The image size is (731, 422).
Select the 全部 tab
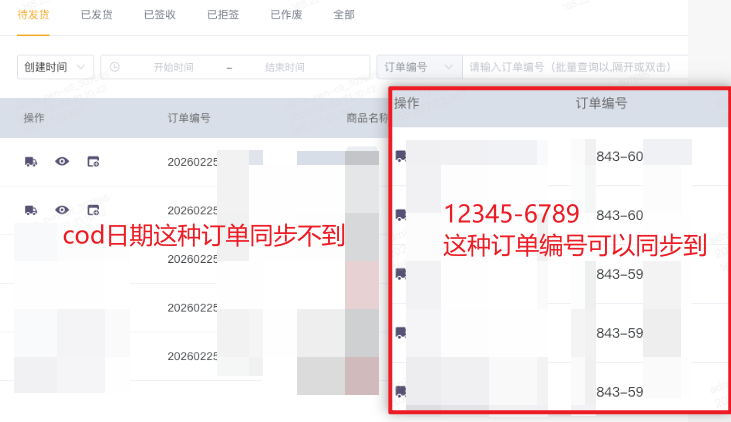(x=344, y=15)
